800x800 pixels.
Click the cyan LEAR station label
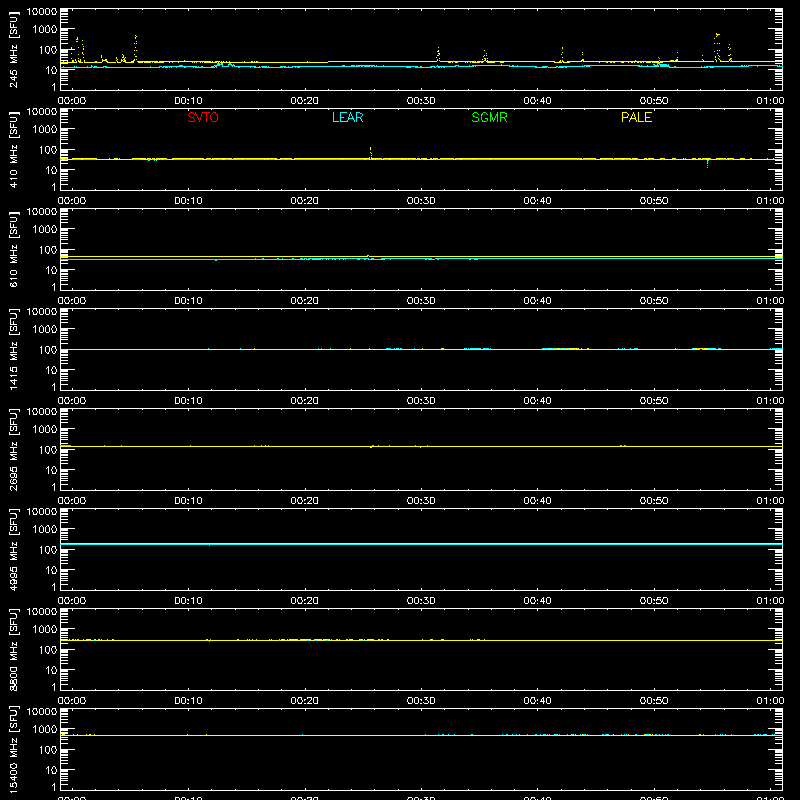pyautogui.click(x=347, y=117)
